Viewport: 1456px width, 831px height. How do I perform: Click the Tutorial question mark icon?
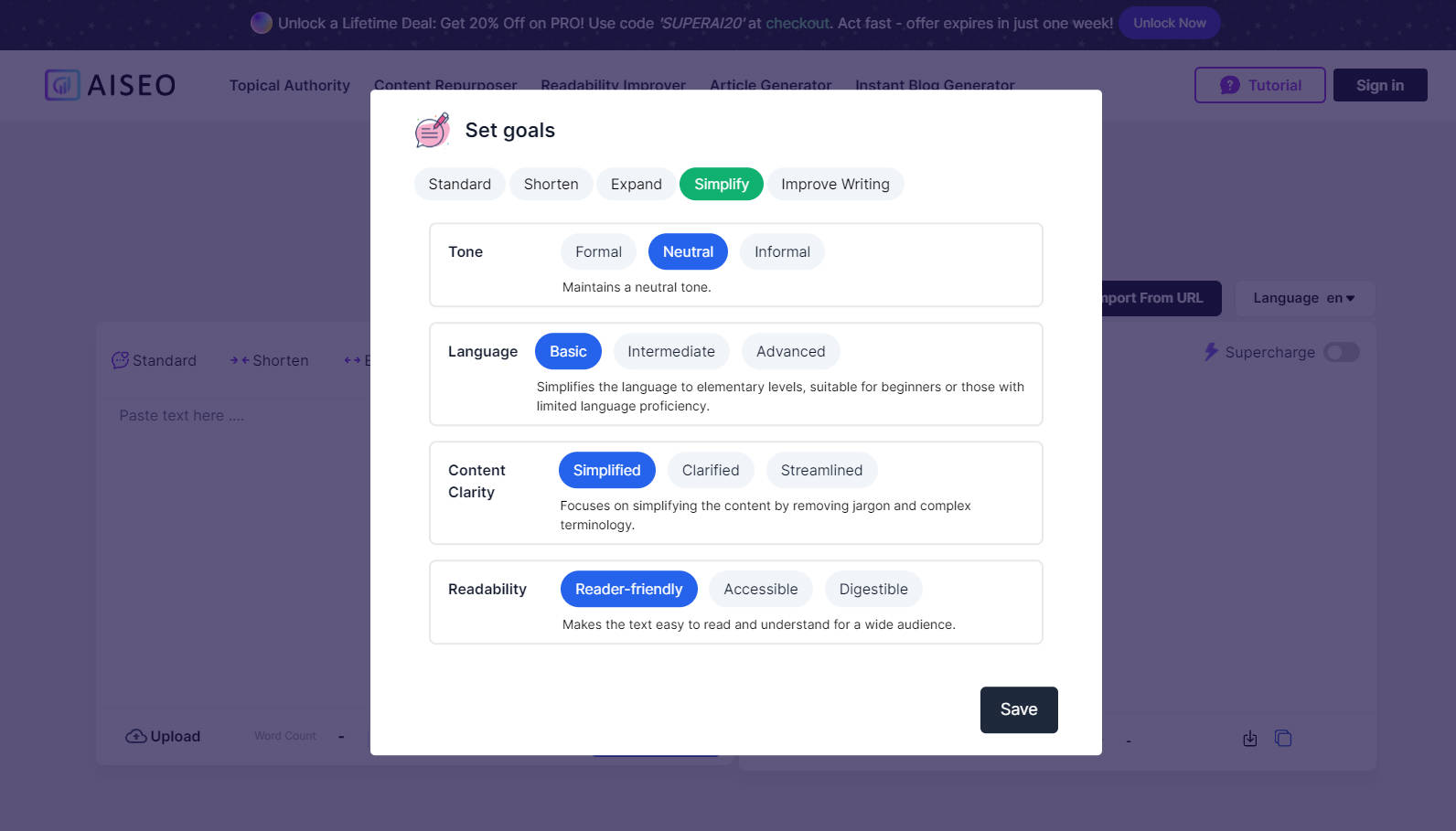coord(1230,85)
